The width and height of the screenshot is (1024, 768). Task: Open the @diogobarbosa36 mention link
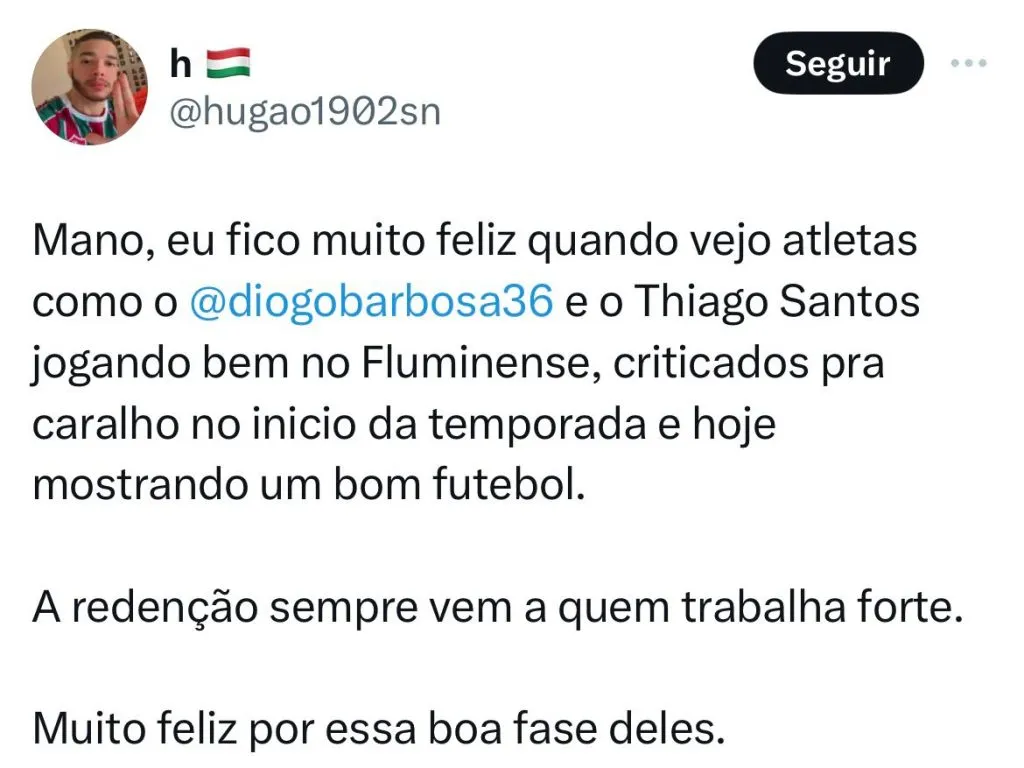[x=370, y=304]
